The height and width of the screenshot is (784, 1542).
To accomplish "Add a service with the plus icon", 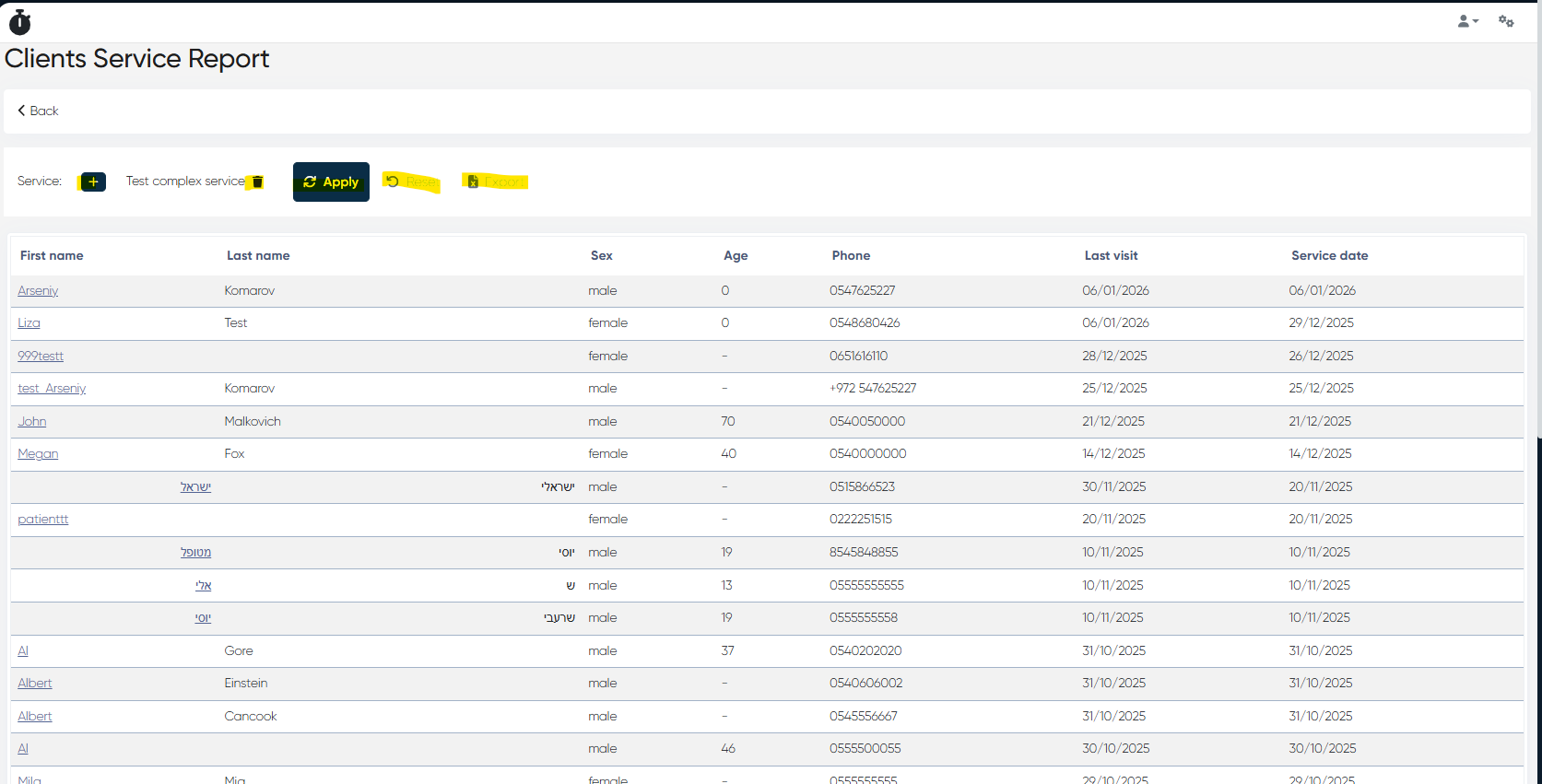I will pos(93,181).
